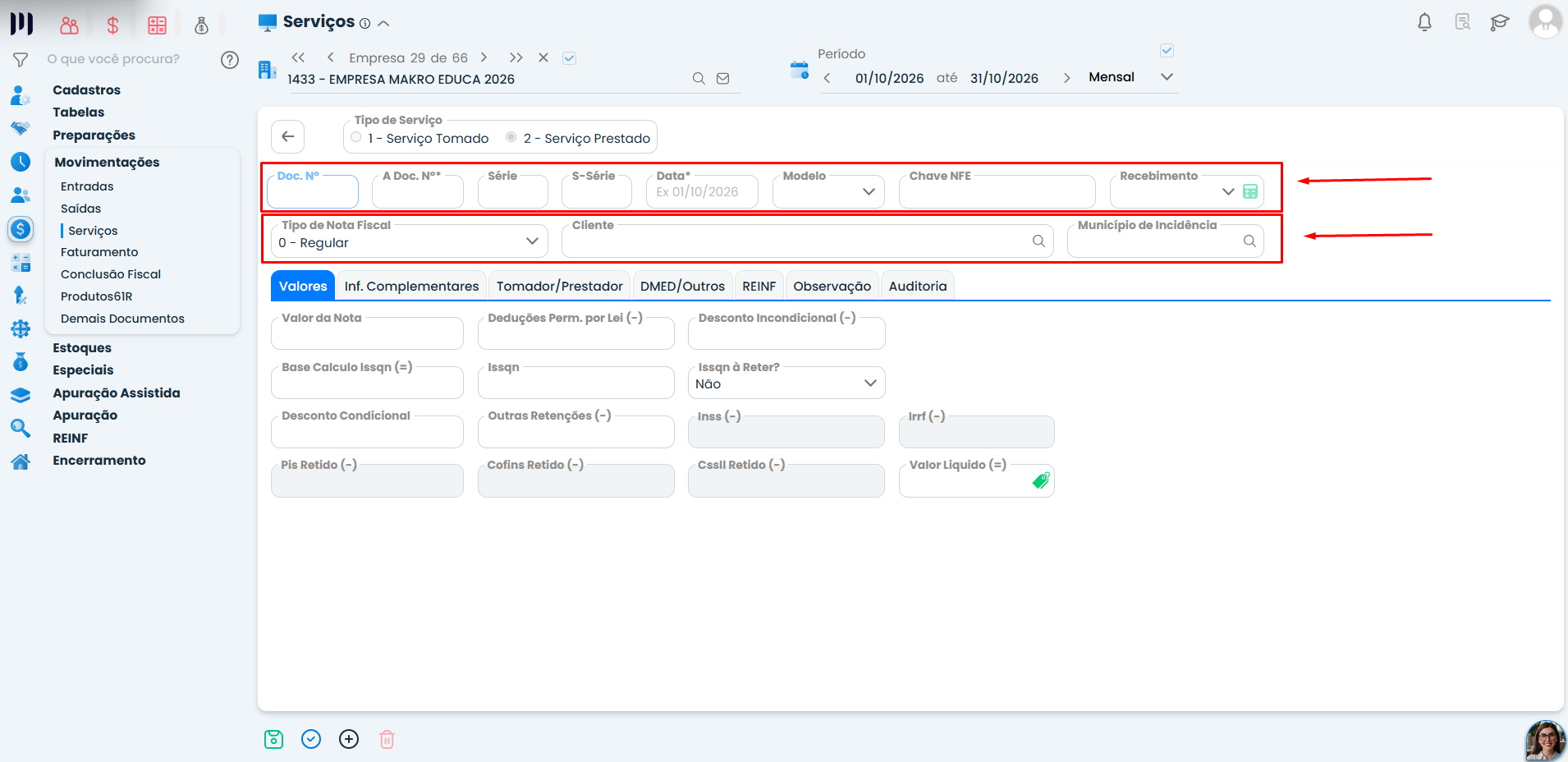Open the money bag icon in top bar
The image size is (1568, 762).
(x=201, y=25)
